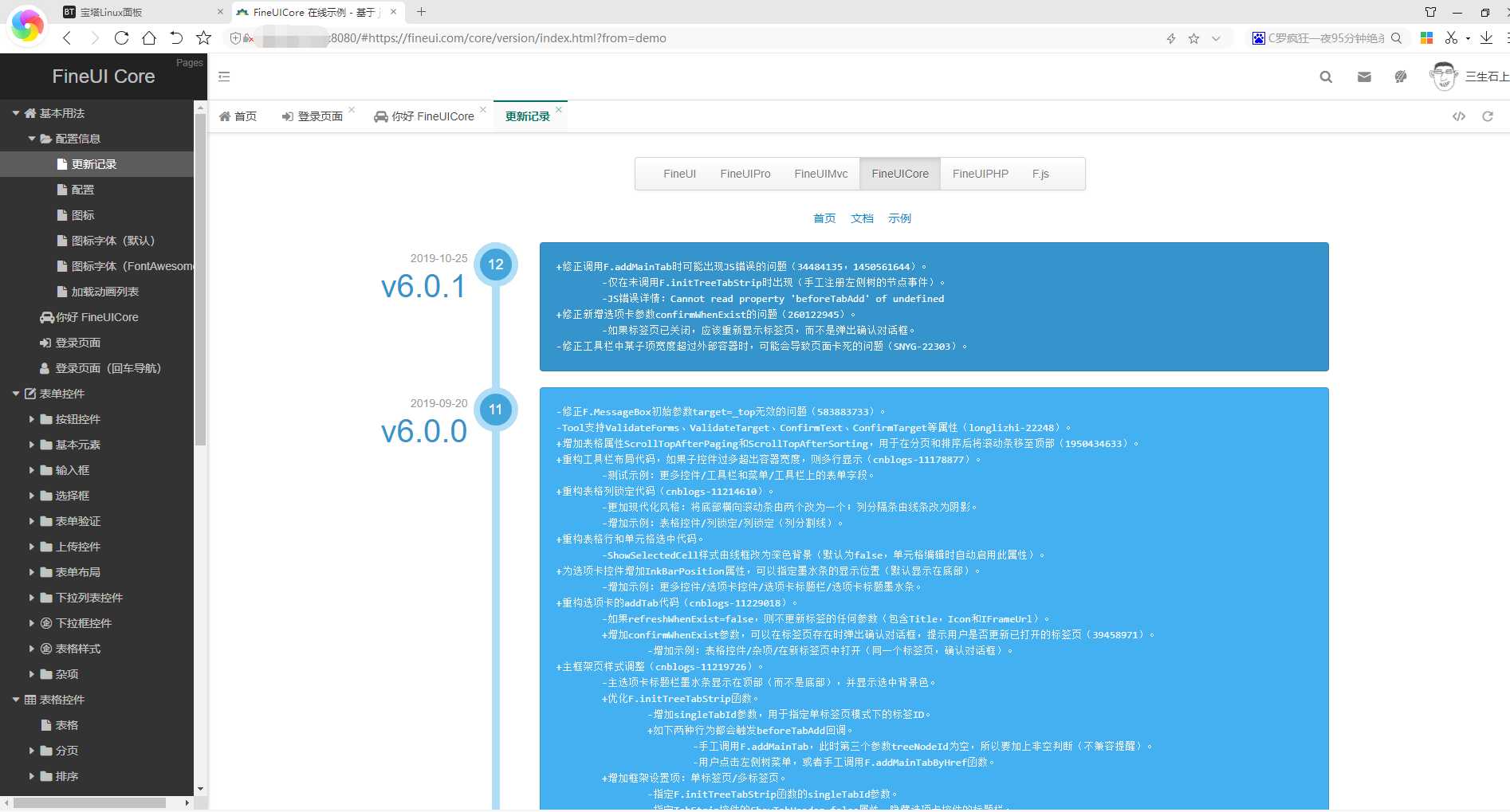This screenshot has height=812, width=1510.
Task: Collapse the 基本用法 tree node
Action: point(16,113)
